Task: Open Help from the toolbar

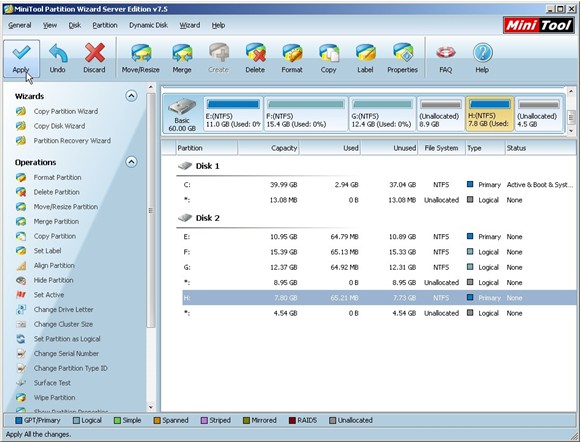Action: point(482,59)
